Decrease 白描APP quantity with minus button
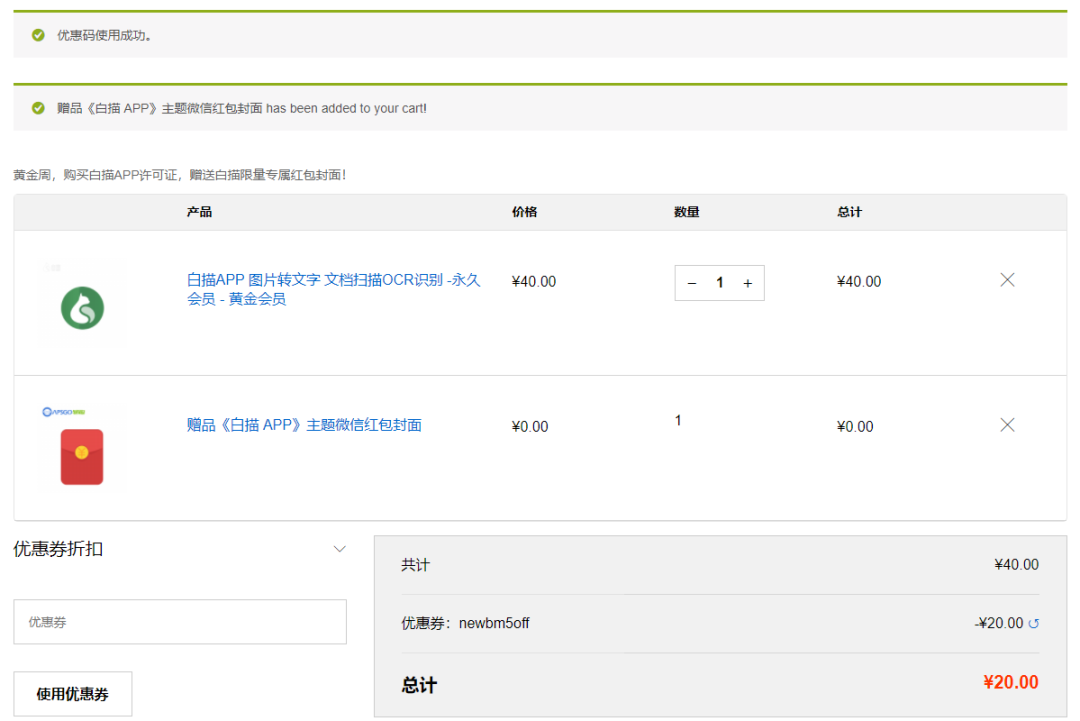 692,283
